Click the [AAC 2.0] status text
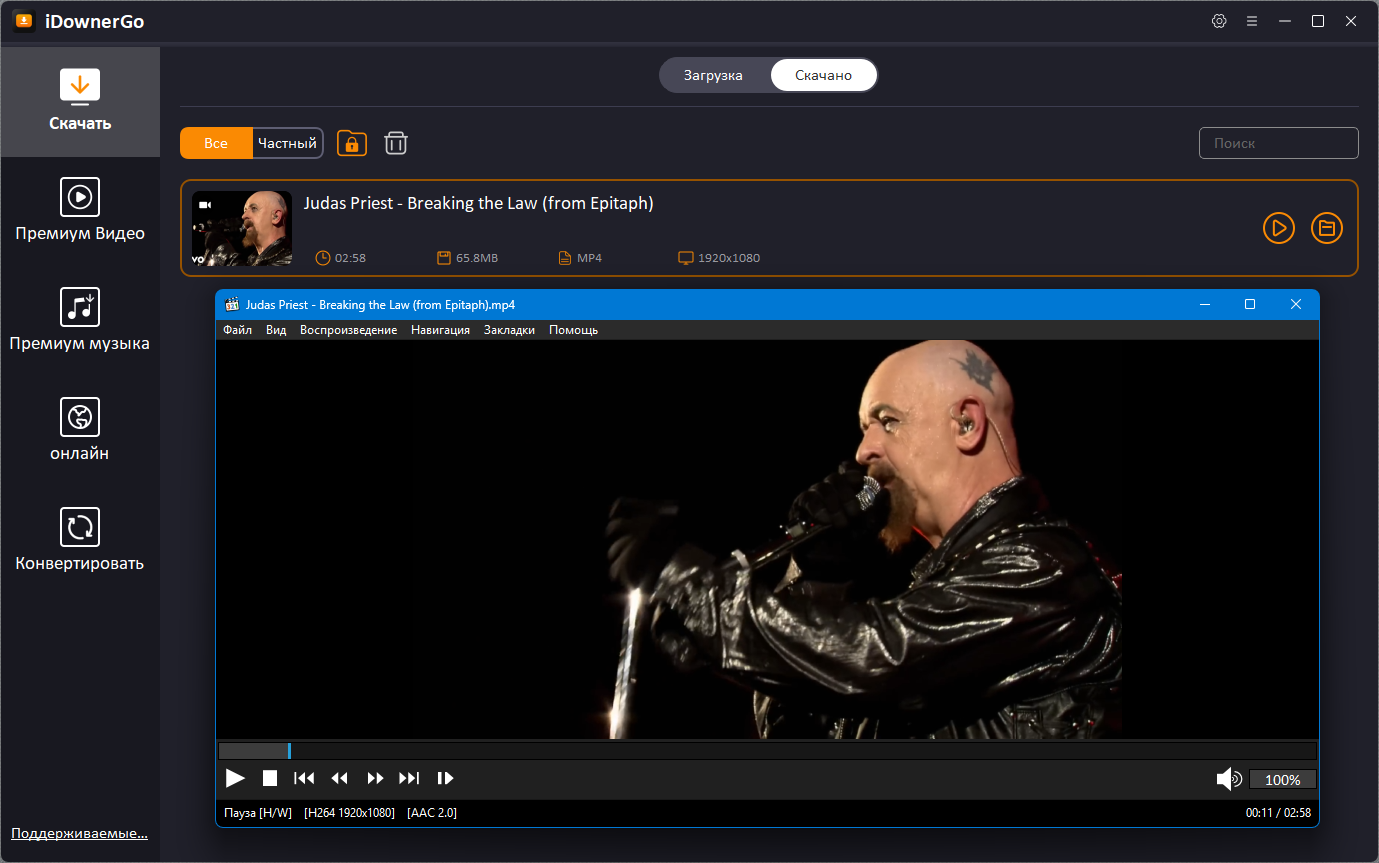 point(432,813)
